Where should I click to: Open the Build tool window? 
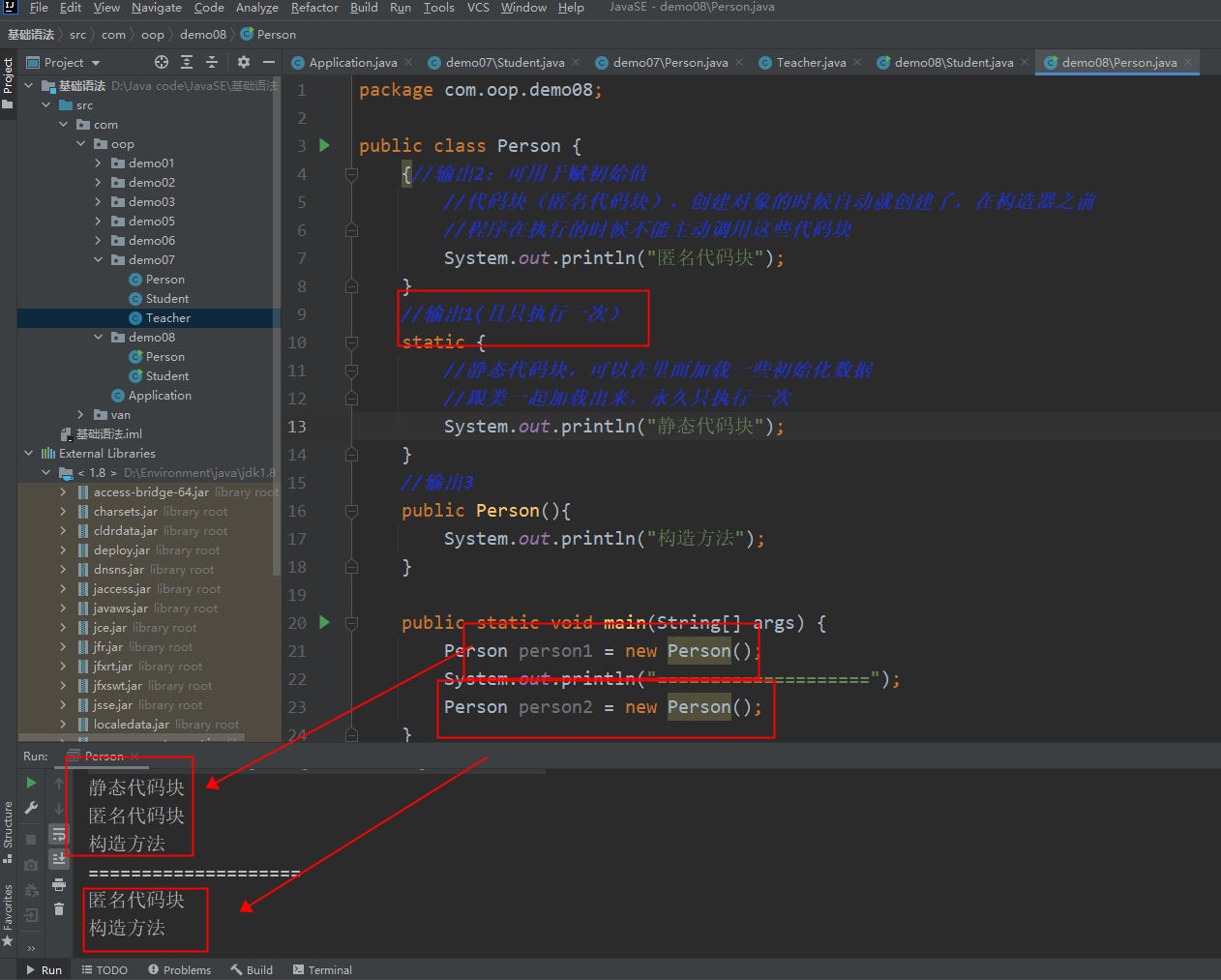pyautogui.click(x=252, y=969)
